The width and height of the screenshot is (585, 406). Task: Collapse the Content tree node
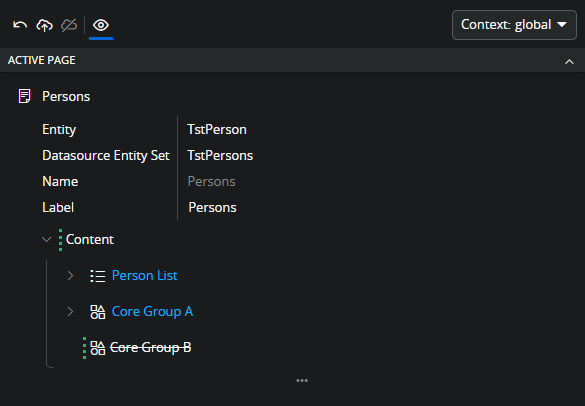point(47,239)
